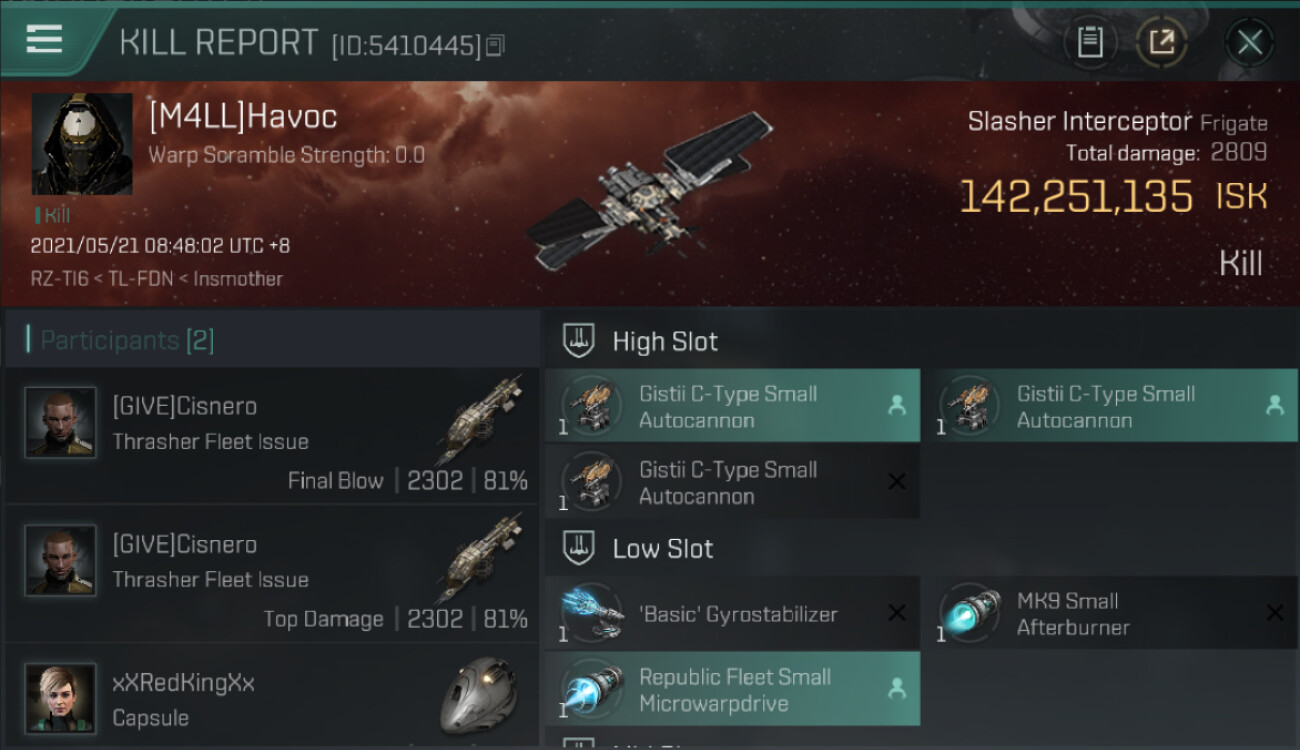
Task: Click the clipboard copy report icon
Action: 1090,42
